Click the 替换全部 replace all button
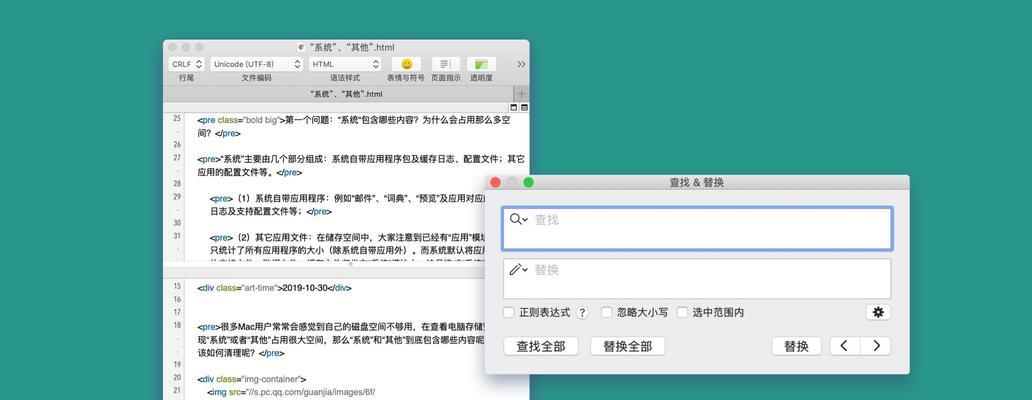Image resolution: width=1032 pixels, height=400 pixels. click(x=628, y=346)
